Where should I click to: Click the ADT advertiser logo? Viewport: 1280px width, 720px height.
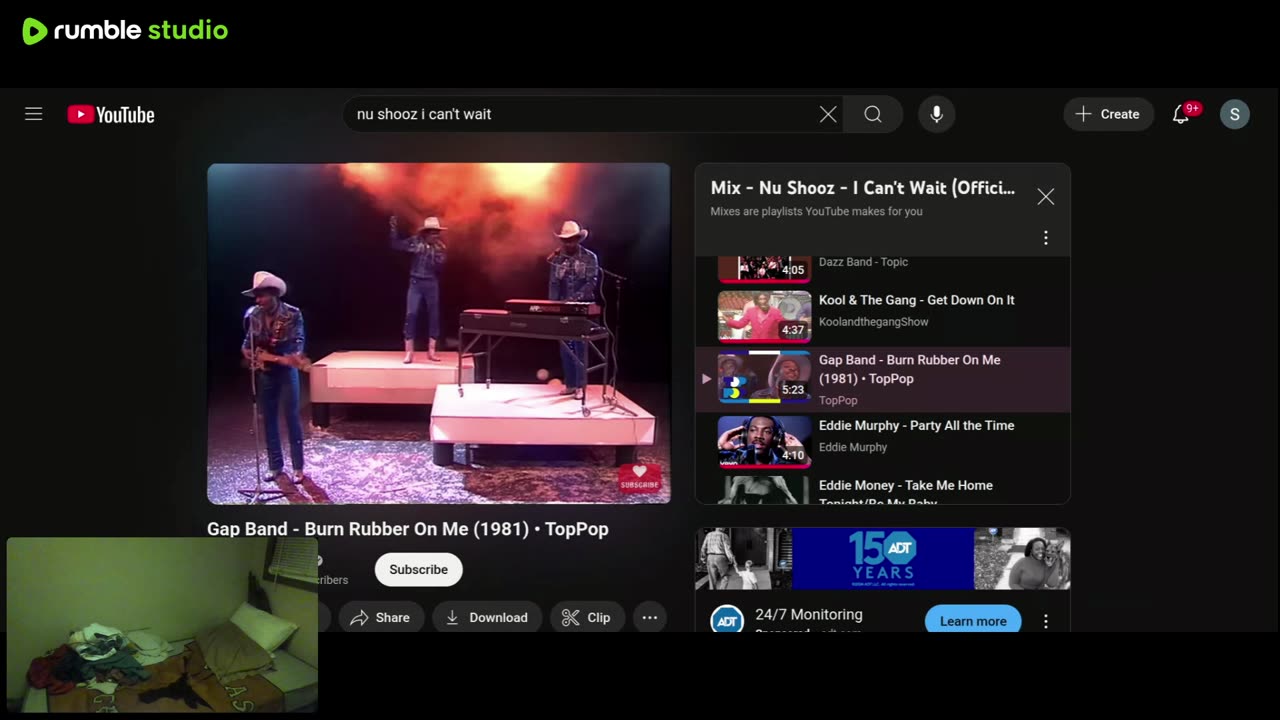pyautogui.click(x=727, y=620)
